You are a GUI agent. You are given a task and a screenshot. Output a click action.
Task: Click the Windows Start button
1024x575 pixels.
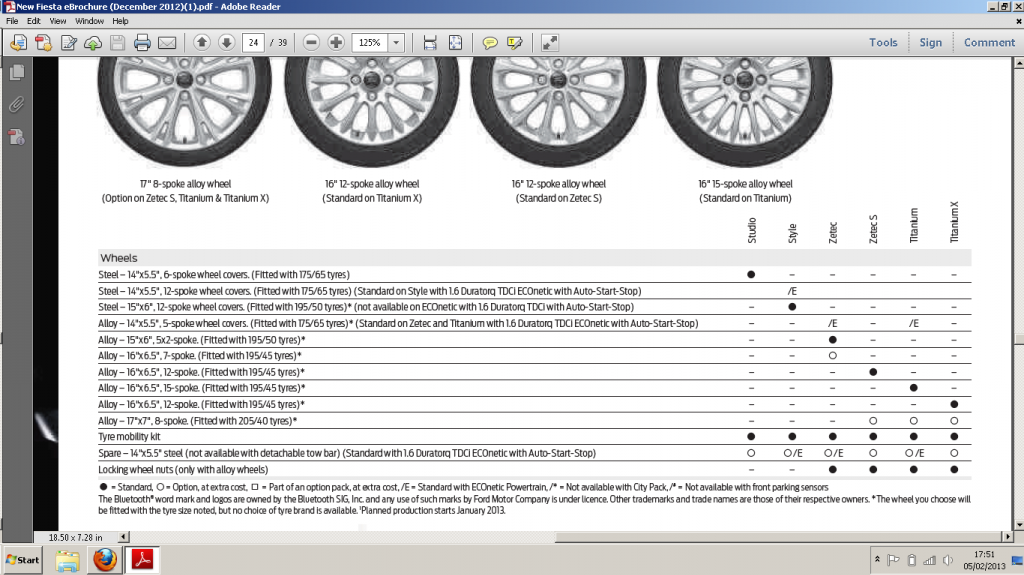click(x=22, y=560)
